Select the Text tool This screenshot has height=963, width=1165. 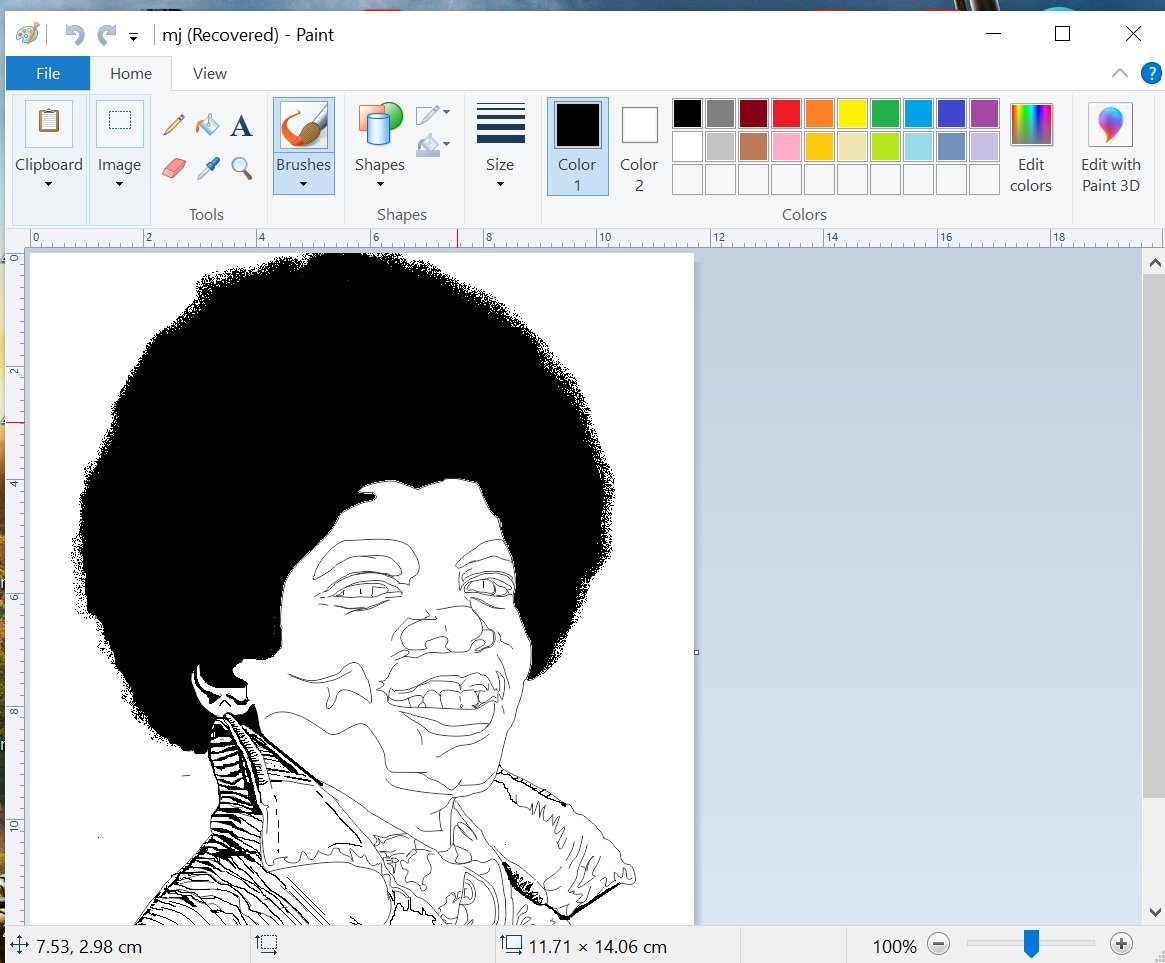pyautogui.click(x=241, y=126)
